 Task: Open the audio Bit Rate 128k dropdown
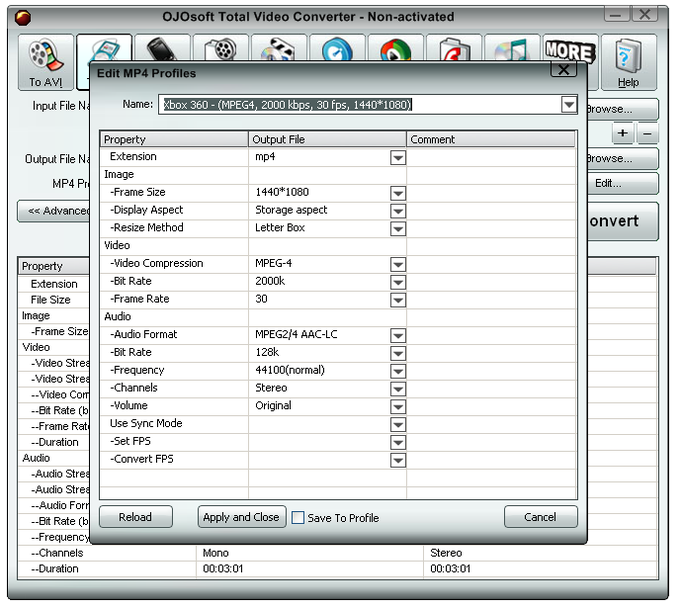pos(398,353)
